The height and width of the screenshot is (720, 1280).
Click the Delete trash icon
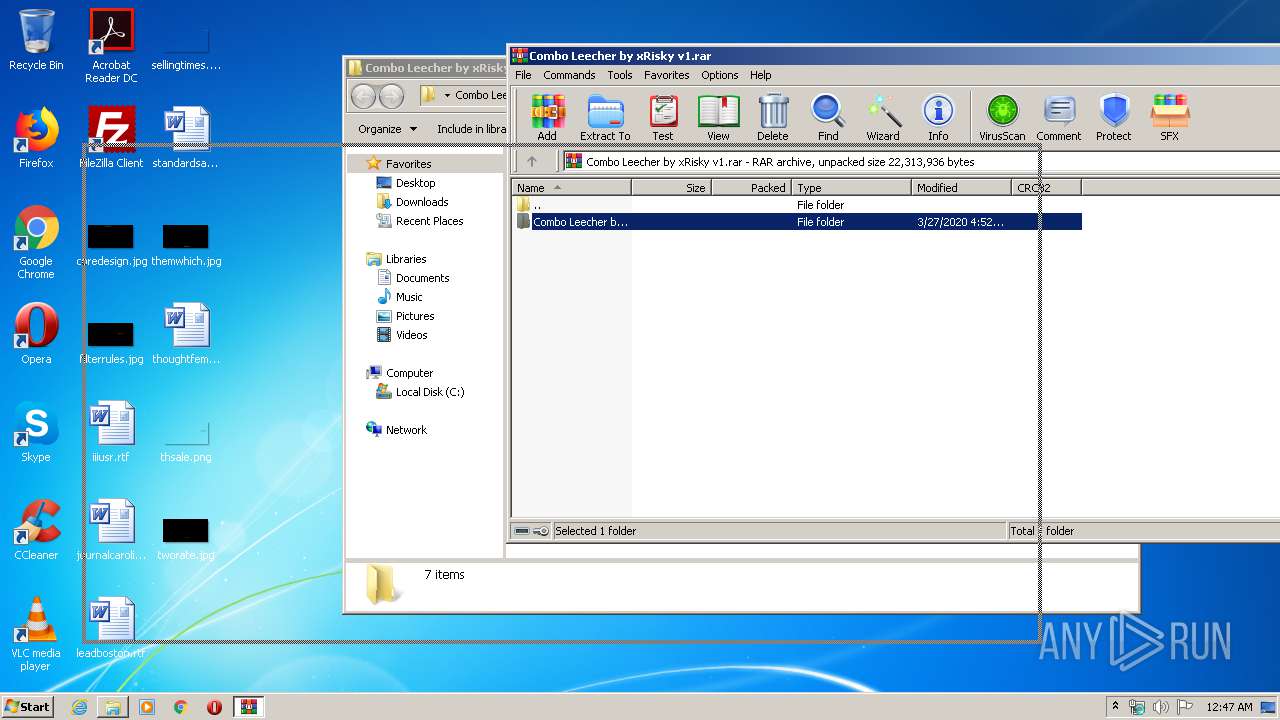coord(772,117)
